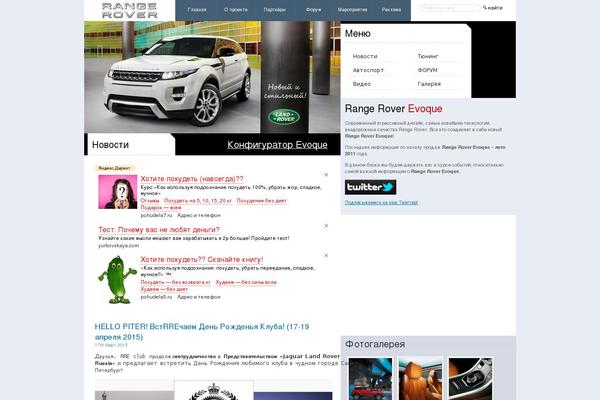The image size is (600, 400).
Task: Open 'Худеем — без диет' sublink
Action: pyautogui.click(x=164, y=289)
